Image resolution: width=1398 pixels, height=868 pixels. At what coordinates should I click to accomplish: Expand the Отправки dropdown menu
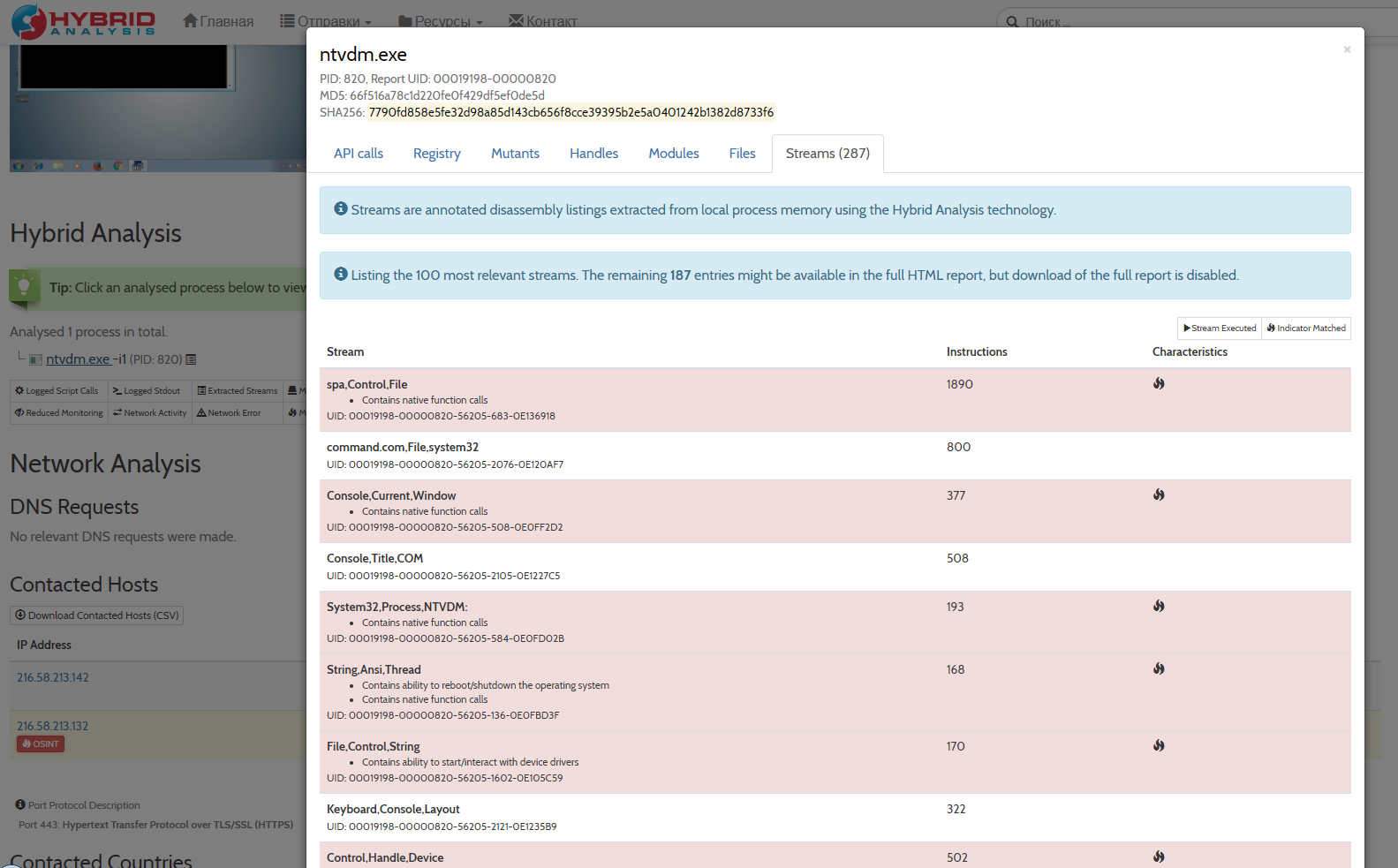tap(326, 21)
